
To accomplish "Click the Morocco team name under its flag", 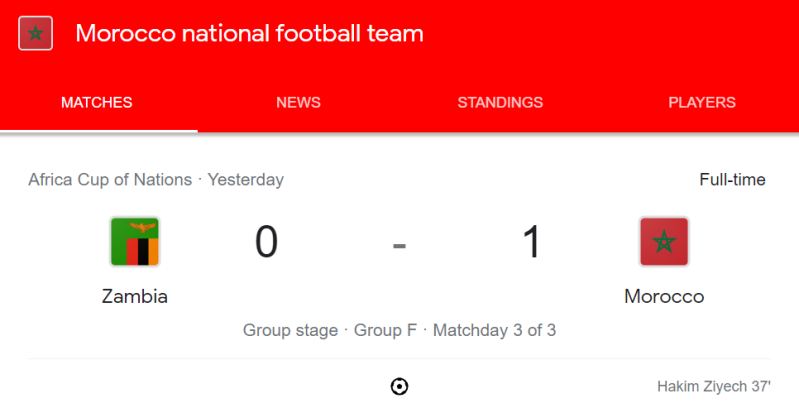I will click(664, 297).
